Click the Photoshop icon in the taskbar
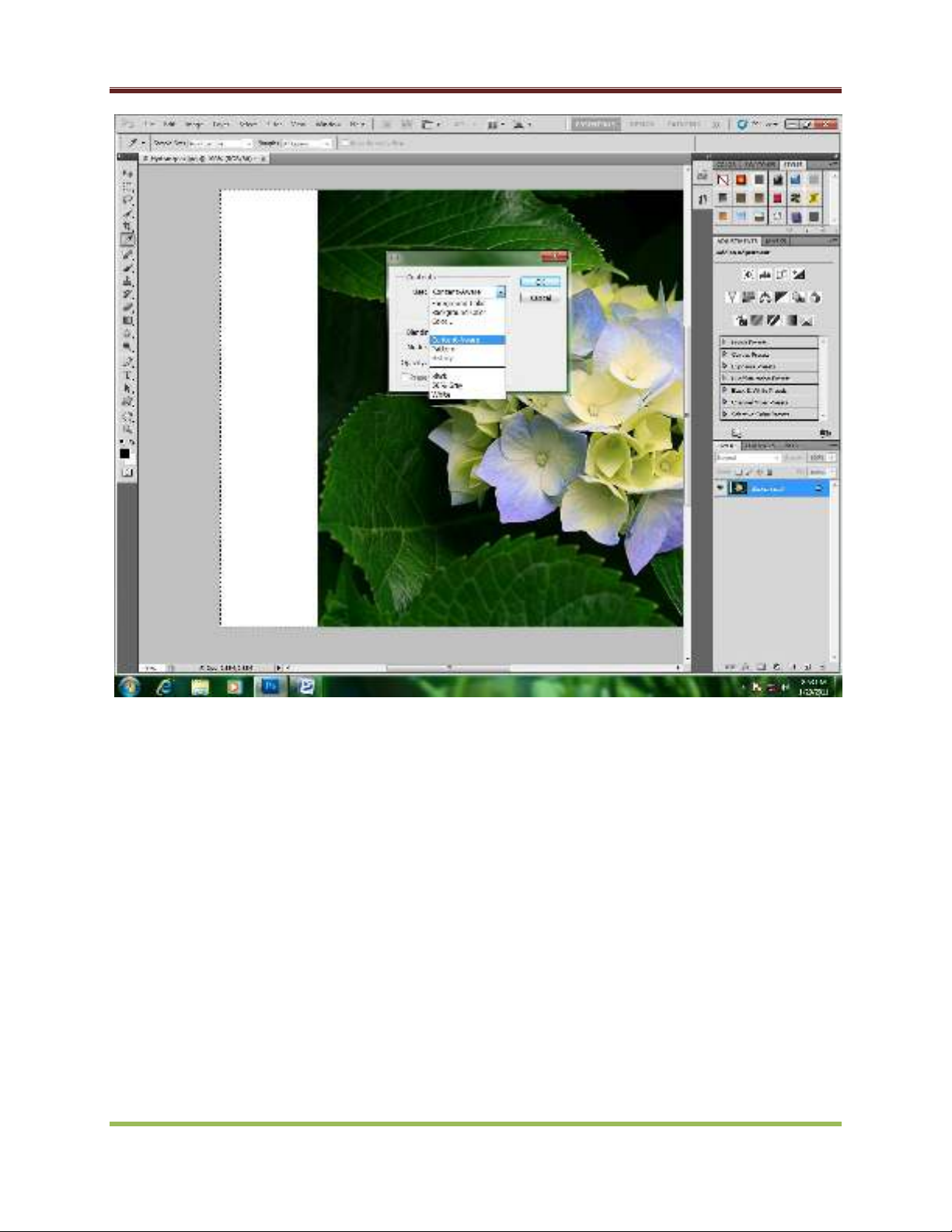Viewport: 952px width, 1232px height. tap(270, 686)
